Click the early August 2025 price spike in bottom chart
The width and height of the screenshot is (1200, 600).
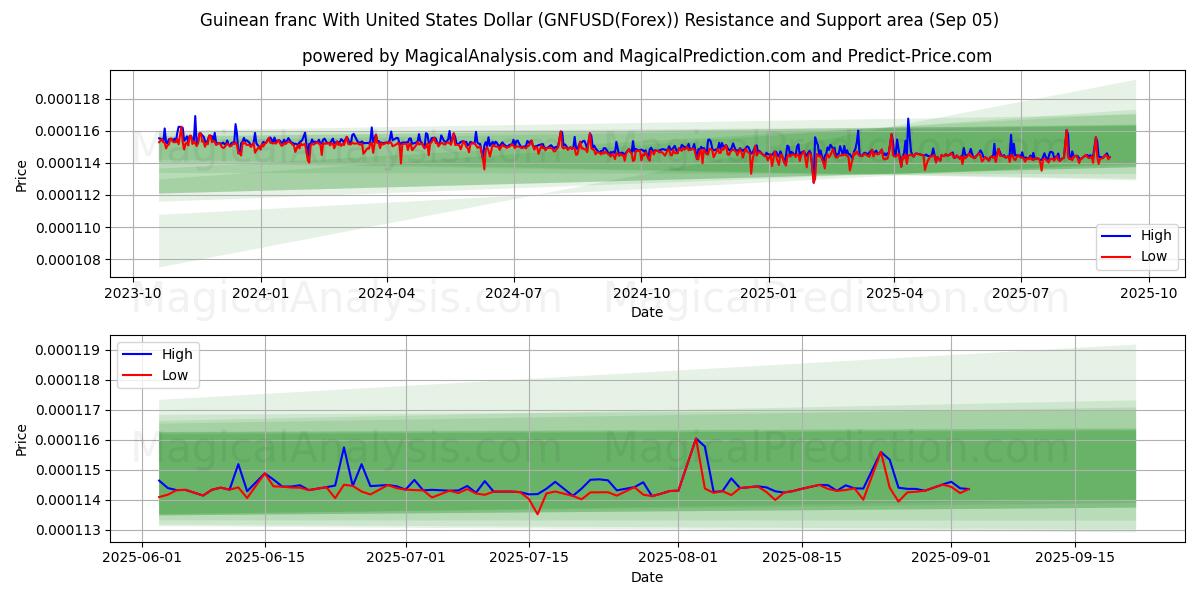click(696, 439)
